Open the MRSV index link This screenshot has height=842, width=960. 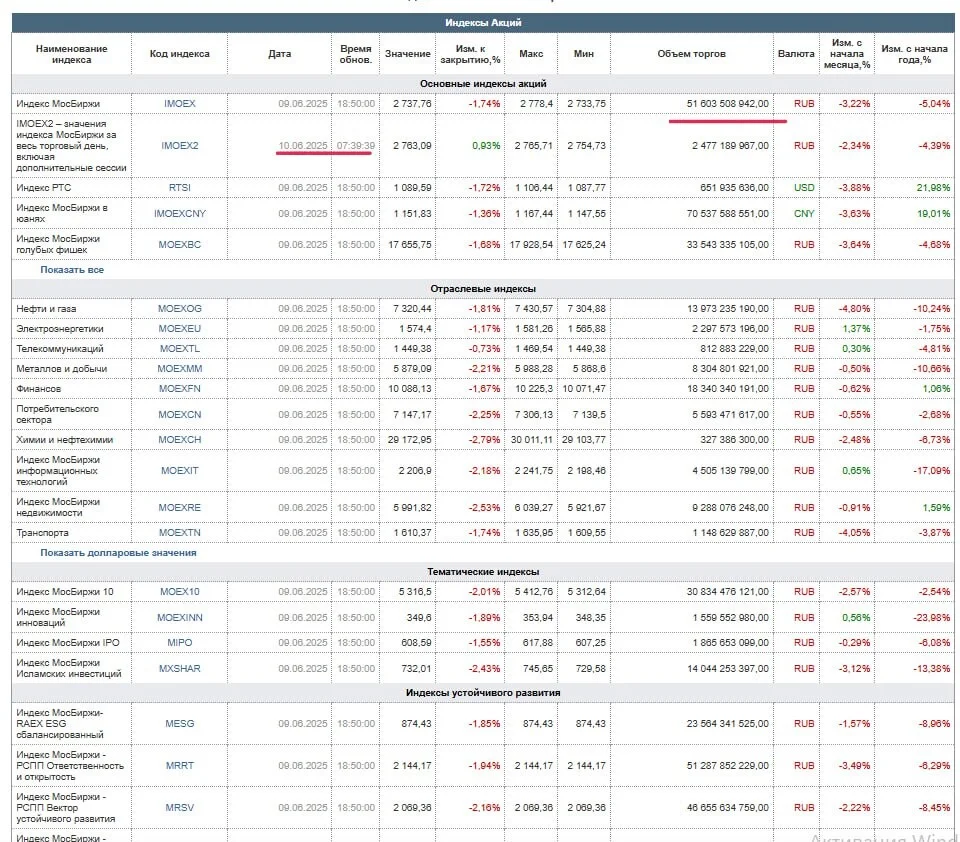179,808
